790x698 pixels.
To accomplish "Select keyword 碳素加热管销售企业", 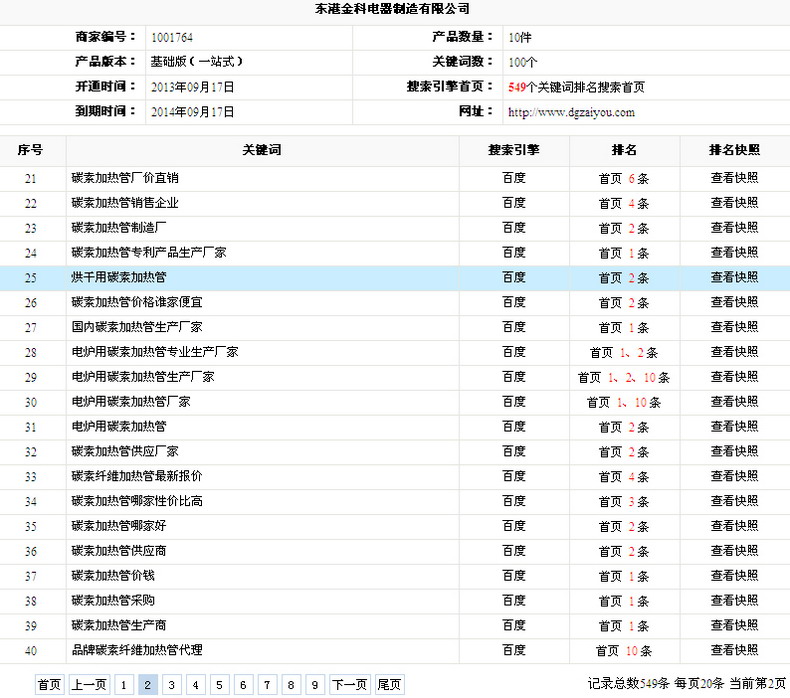I will pos(125,203).
